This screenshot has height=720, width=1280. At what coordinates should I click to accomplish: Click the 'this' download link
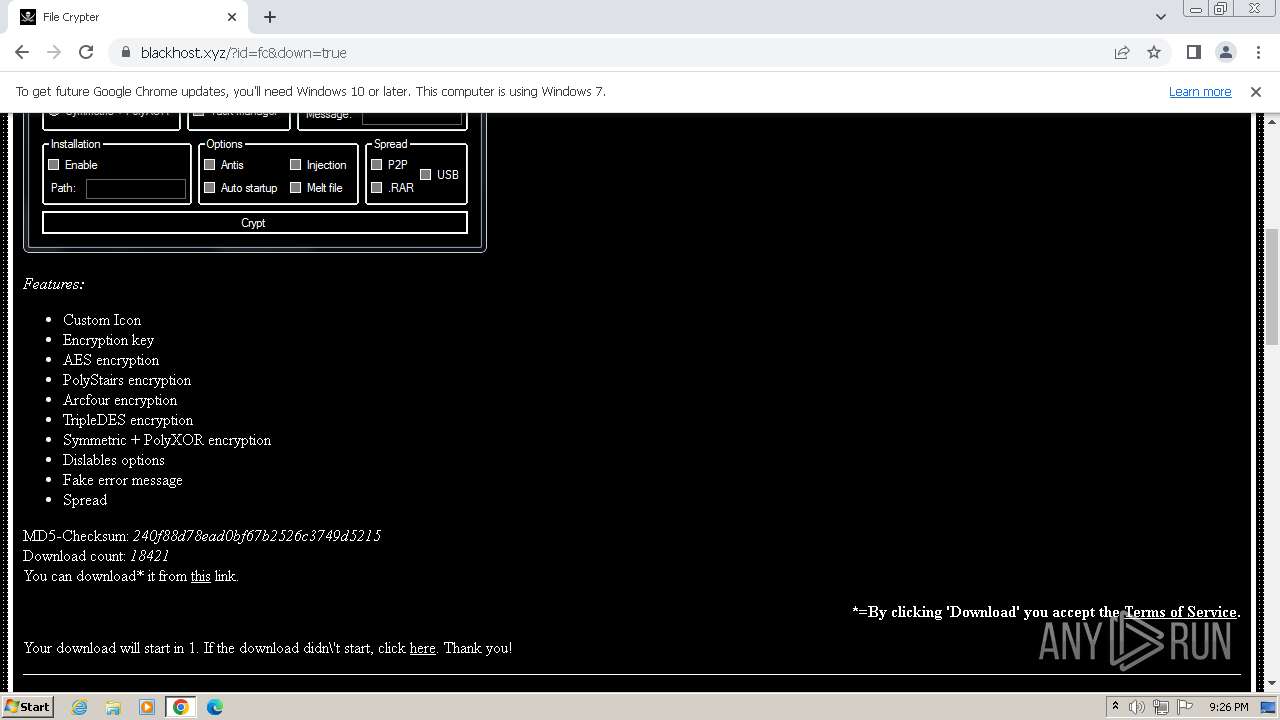pos(201,576)
